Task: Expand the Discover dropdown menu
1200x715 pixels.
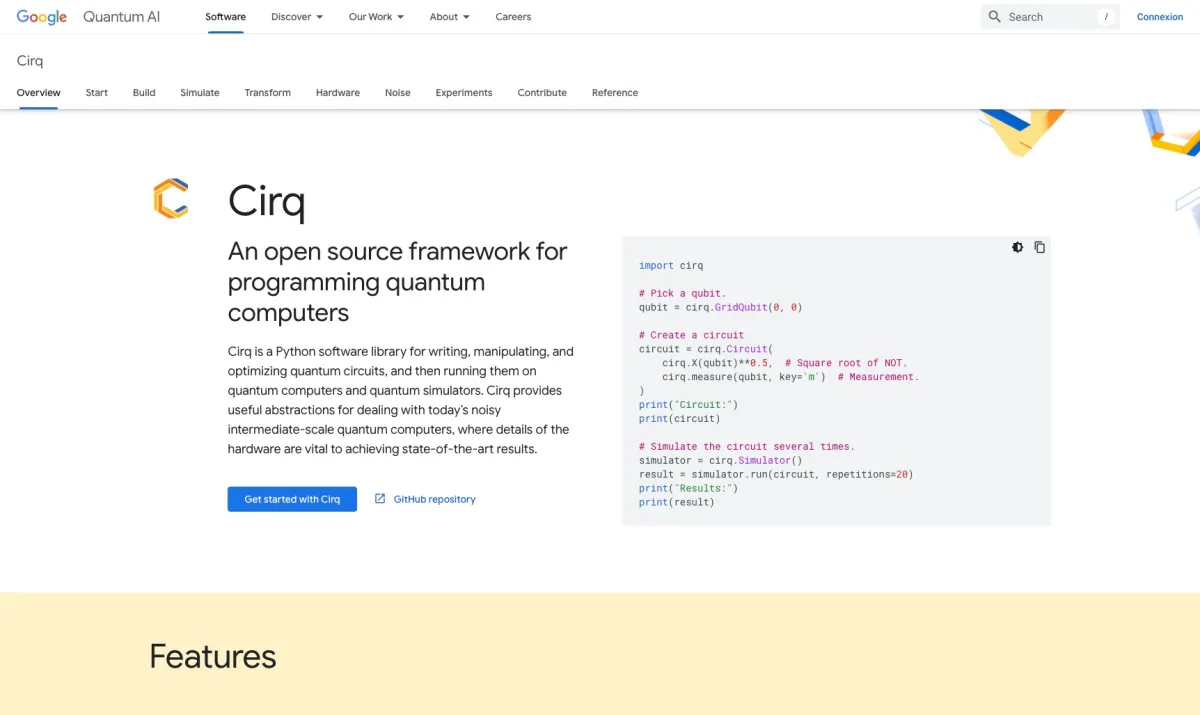Action: [297, 17]
